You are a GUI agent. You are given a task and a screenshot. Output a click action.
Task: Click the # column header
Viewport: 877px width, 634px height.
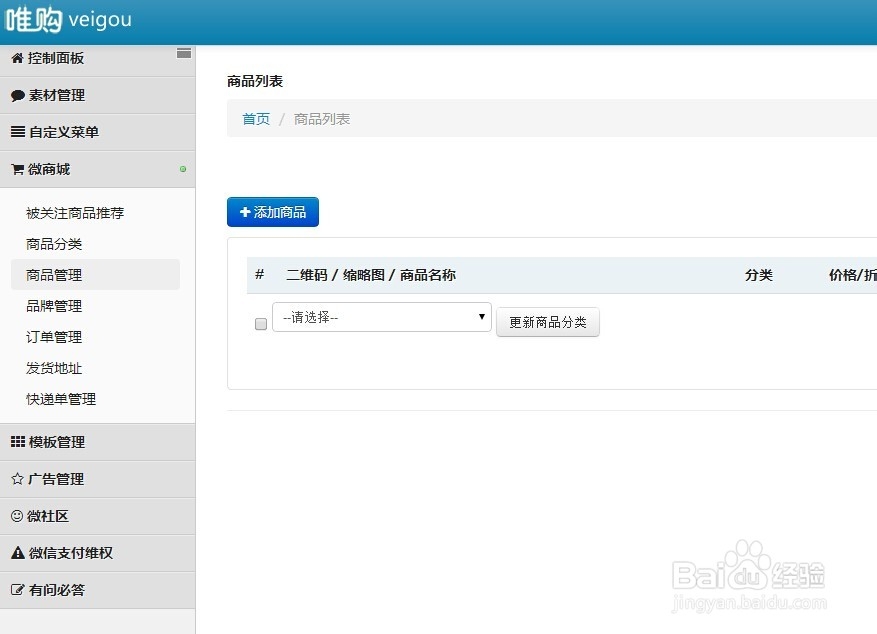pos(260,275)
